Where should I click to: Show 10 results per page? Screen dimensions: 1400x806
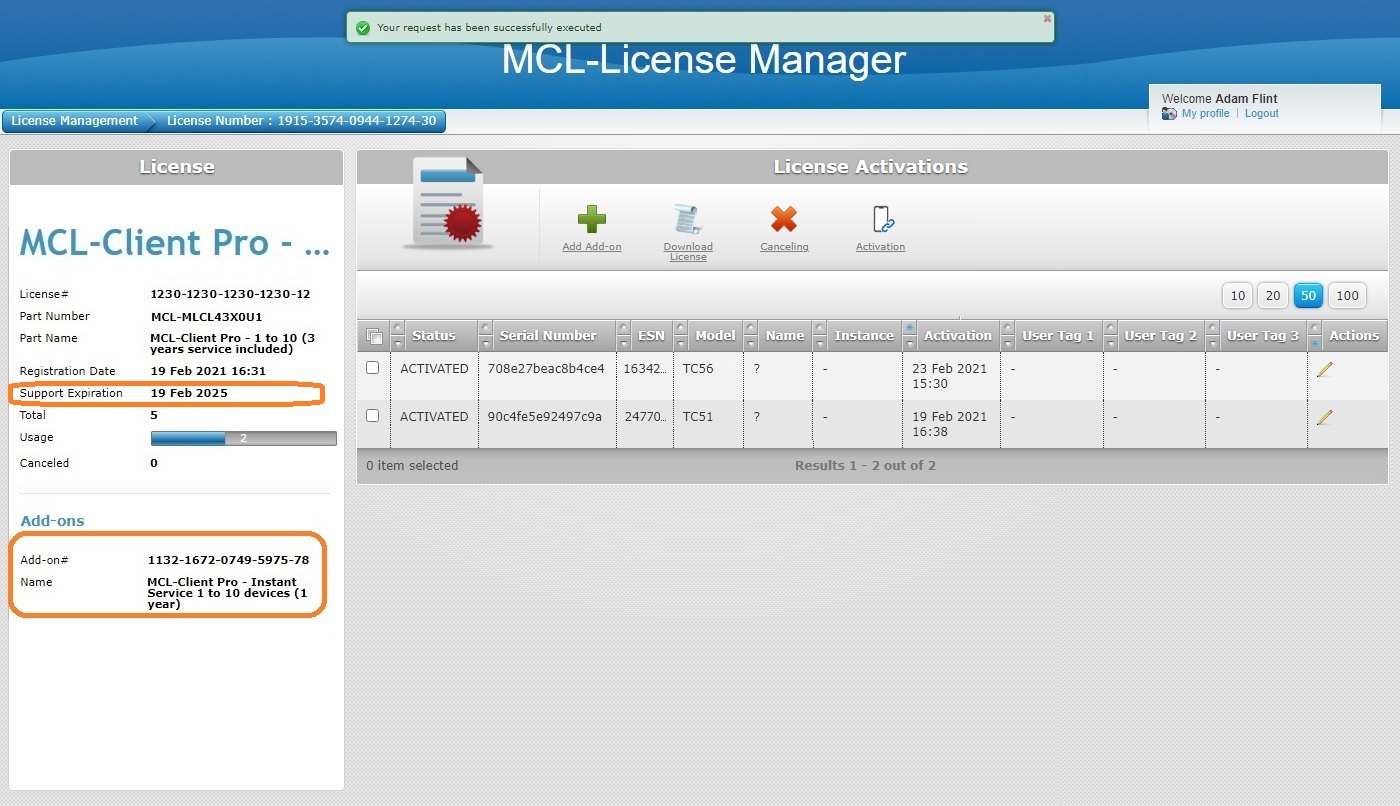point(1238,296)
